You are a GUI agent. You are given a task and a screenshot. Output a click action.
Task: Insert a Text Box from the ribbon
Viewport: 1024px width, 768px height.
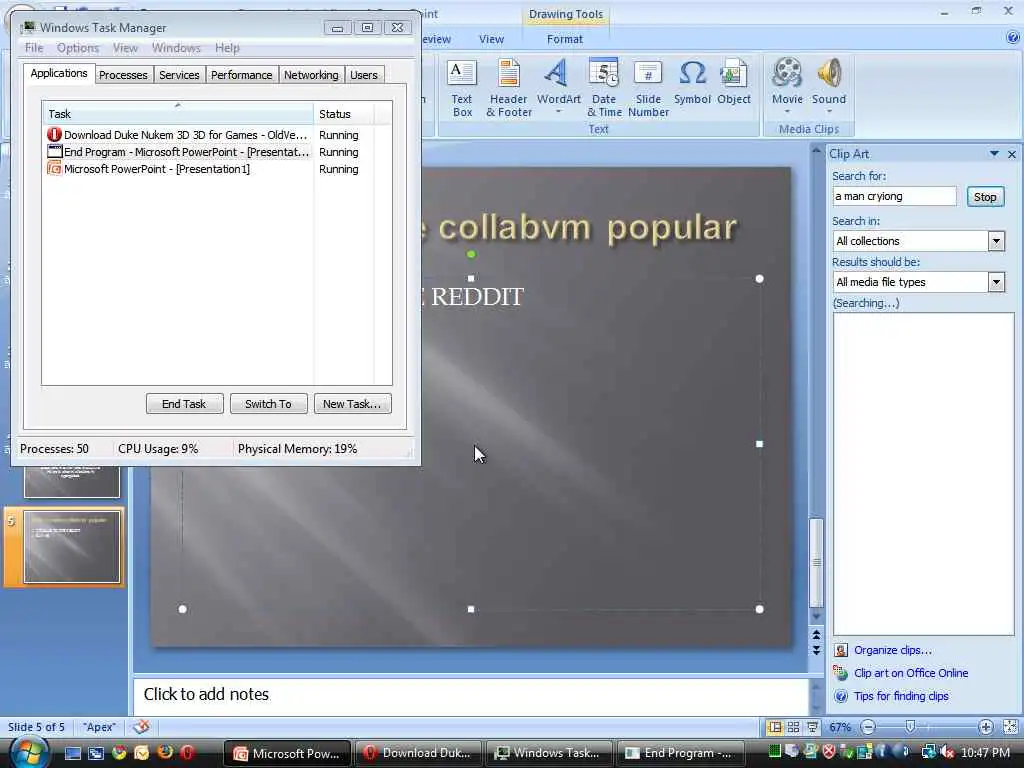coord(462,88)
